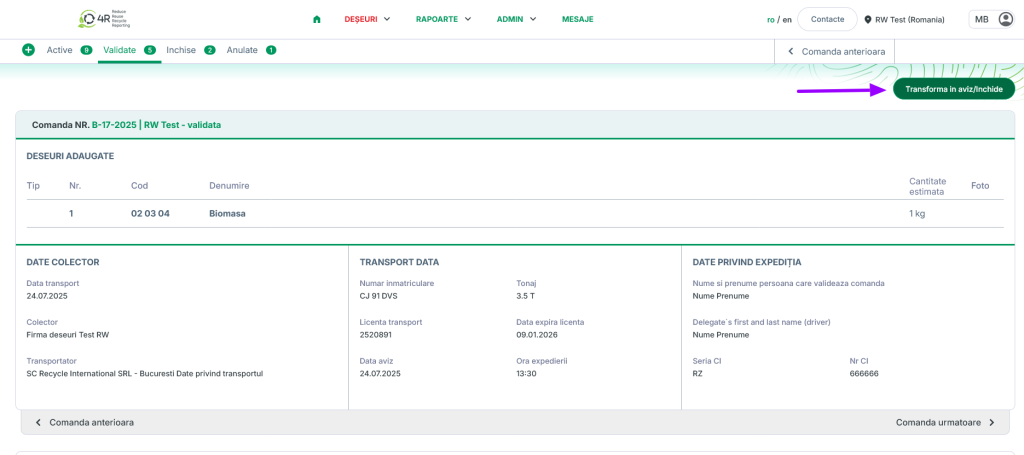
Task: Switch to the Active tab
Action: click(59, 50)
